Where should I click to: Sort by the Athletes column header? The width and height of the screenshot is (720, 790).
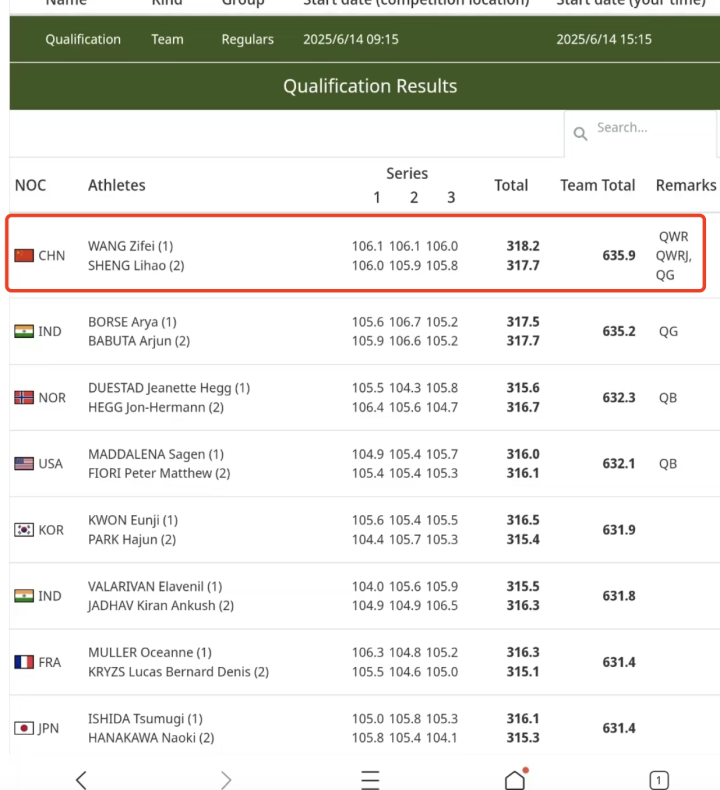pyautogui.click(x=116, y=185)
